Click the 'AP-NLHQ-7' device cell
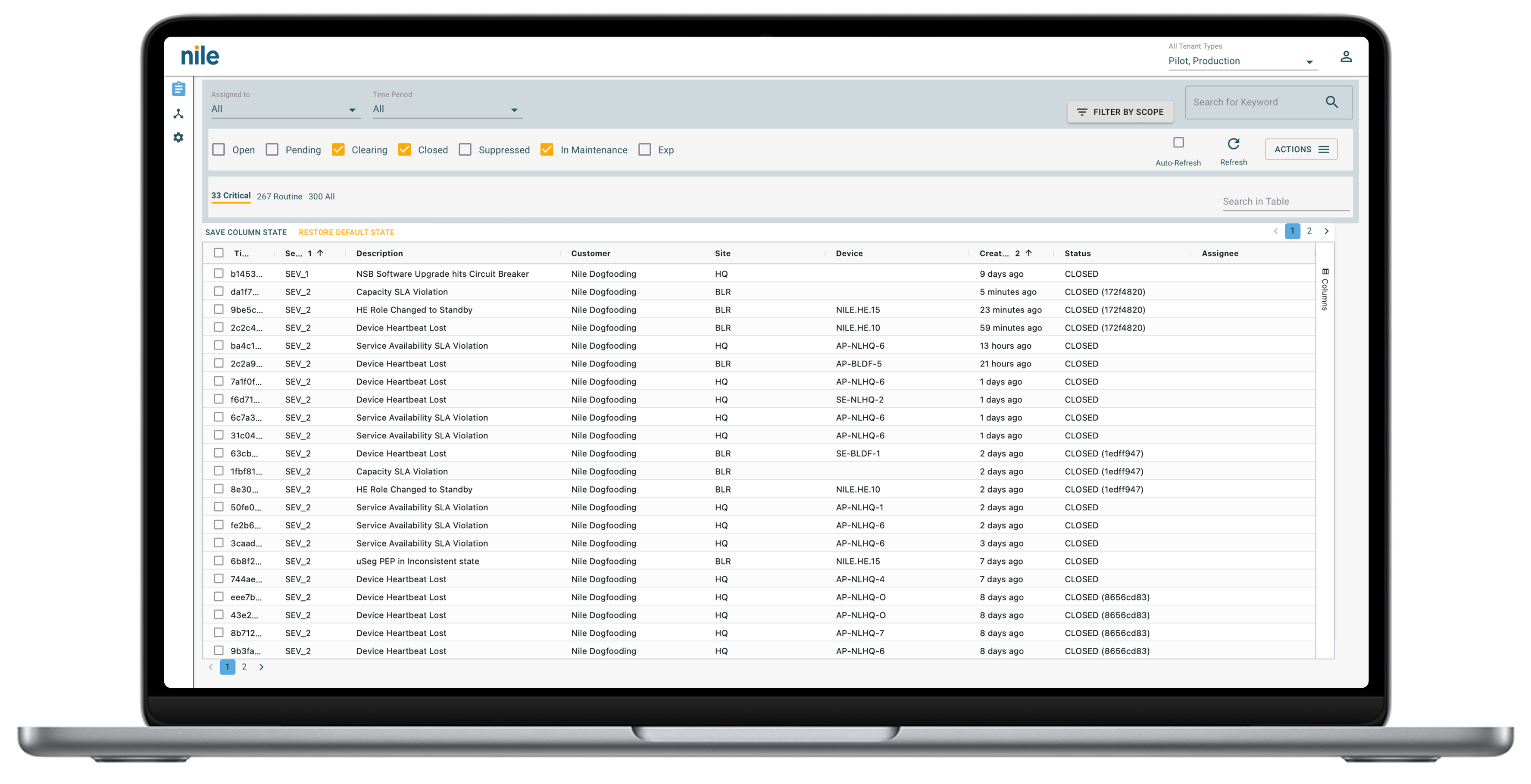 (x=859, y=633)
